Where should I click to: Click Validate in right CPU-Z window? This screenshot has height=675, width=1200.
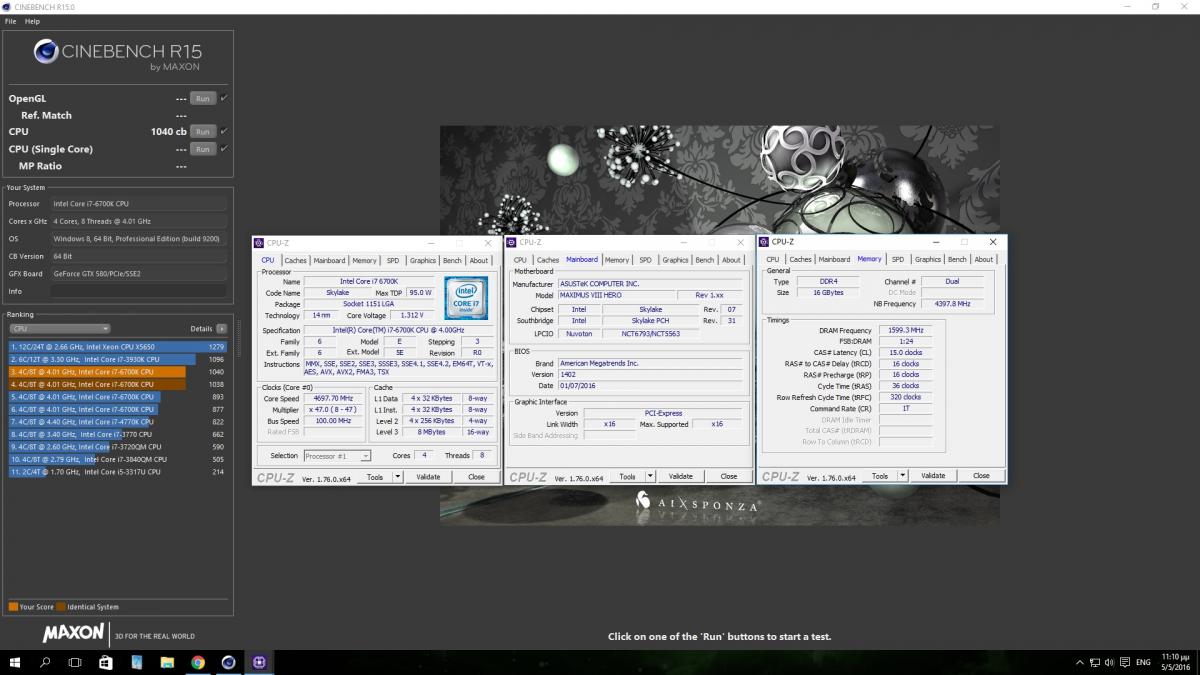tap(933, 476)
